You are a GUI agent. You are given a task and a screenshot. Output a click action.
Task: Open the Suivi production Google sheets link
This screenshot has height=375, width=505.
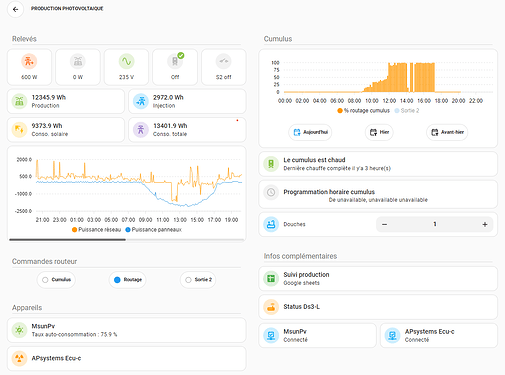pos(378,279)
